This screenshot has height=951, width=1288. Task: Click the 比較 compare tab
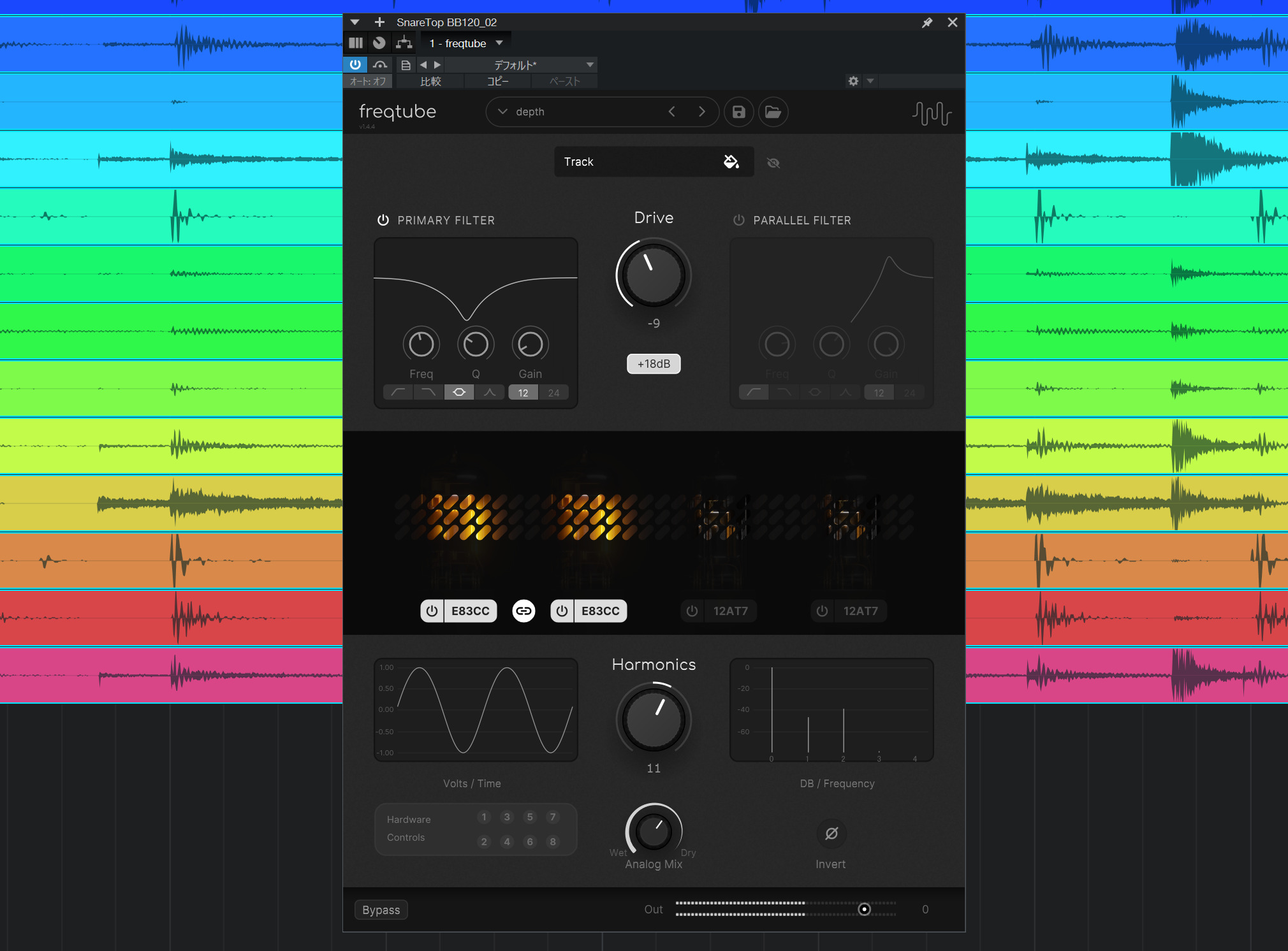(x=430, y=82)
